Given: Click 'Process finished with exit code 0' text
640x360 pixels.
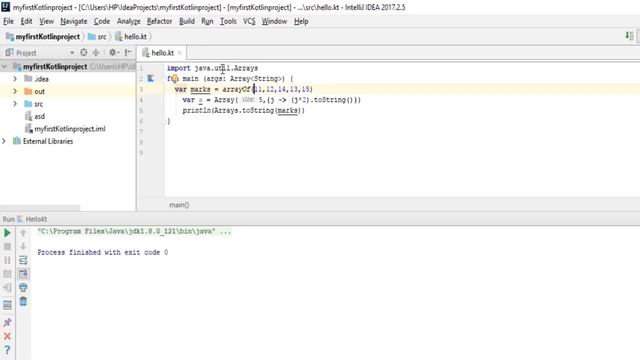Looking at the screenshot, I should [102, 252].
